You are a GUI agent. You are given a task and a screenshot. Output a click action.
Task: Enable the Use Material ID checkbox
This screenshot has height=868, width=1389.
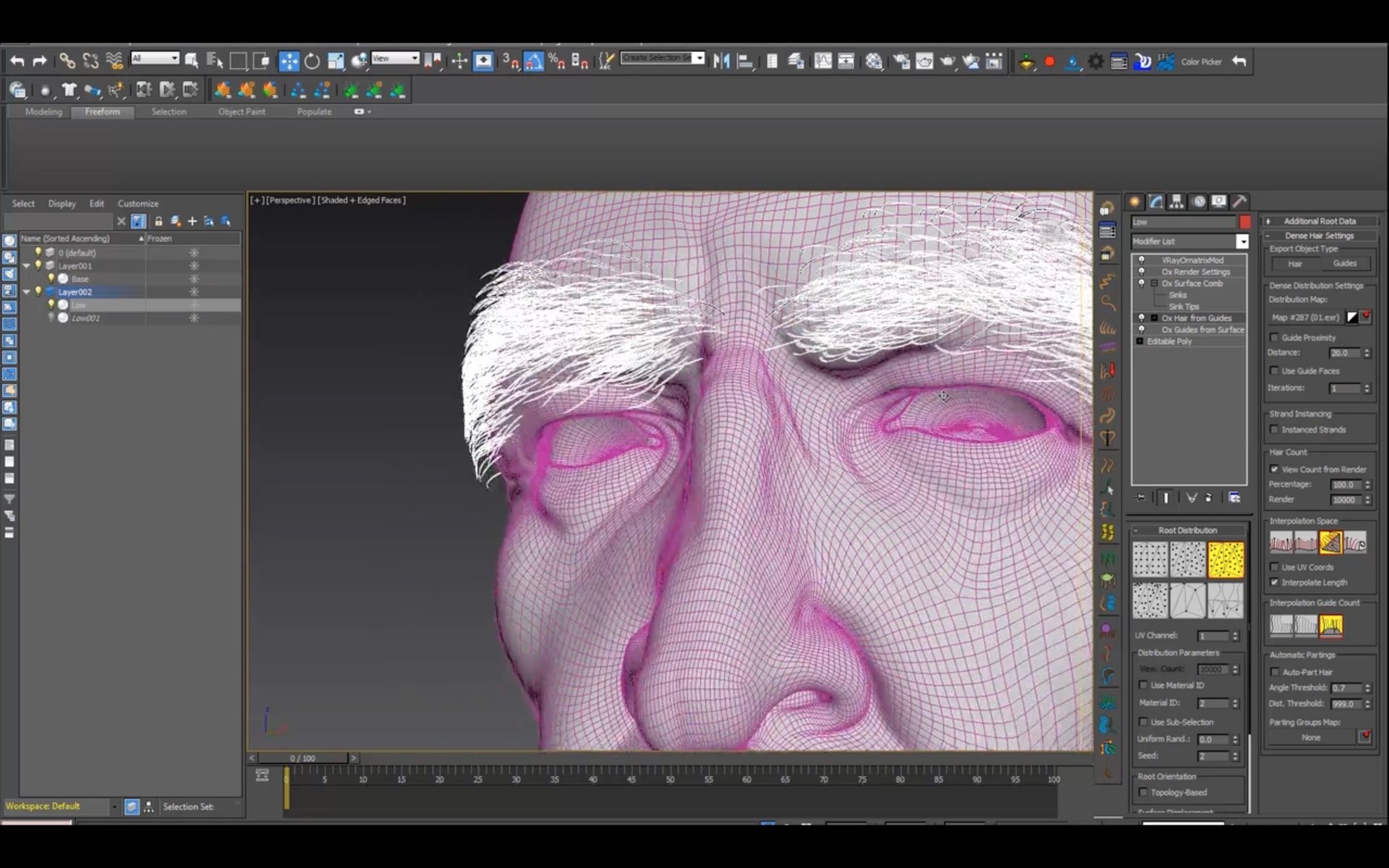pos(1143,685)
